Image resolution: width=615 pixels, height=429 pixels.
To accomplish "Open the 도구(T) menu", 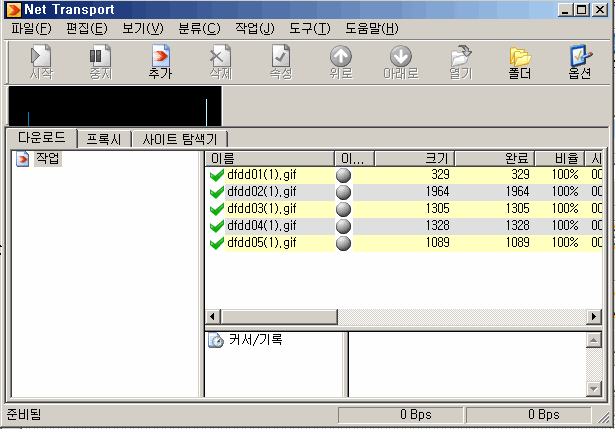I will 310,28.
